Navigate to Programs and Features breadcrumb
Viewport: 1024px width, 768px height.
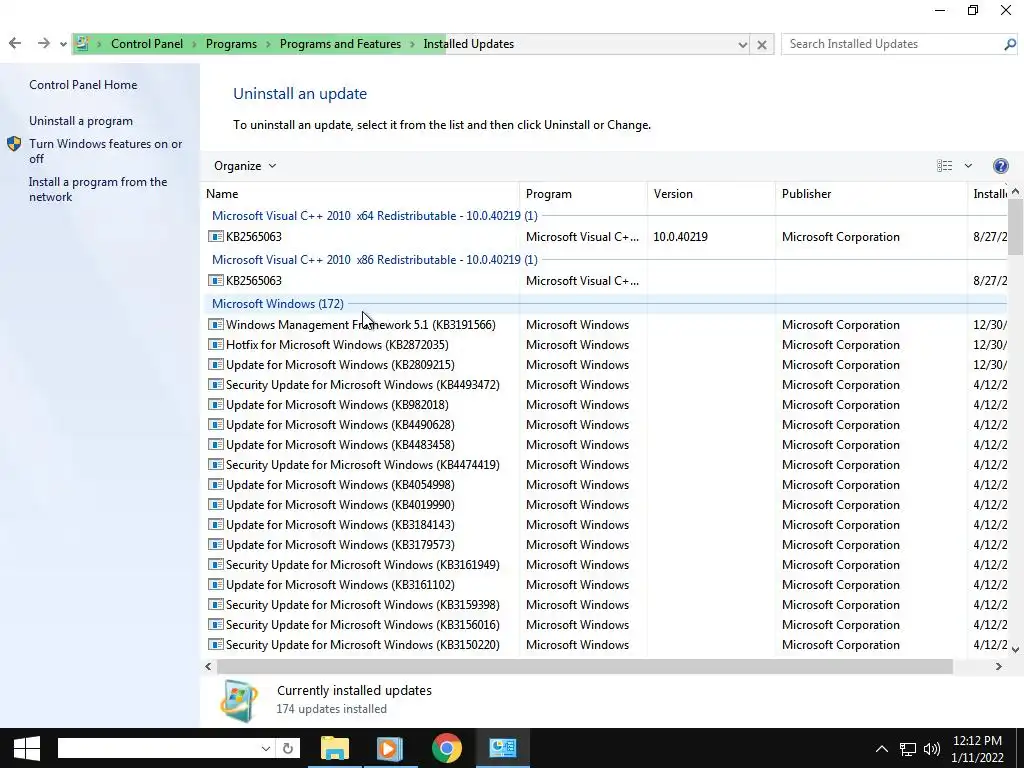coord(340,44)
